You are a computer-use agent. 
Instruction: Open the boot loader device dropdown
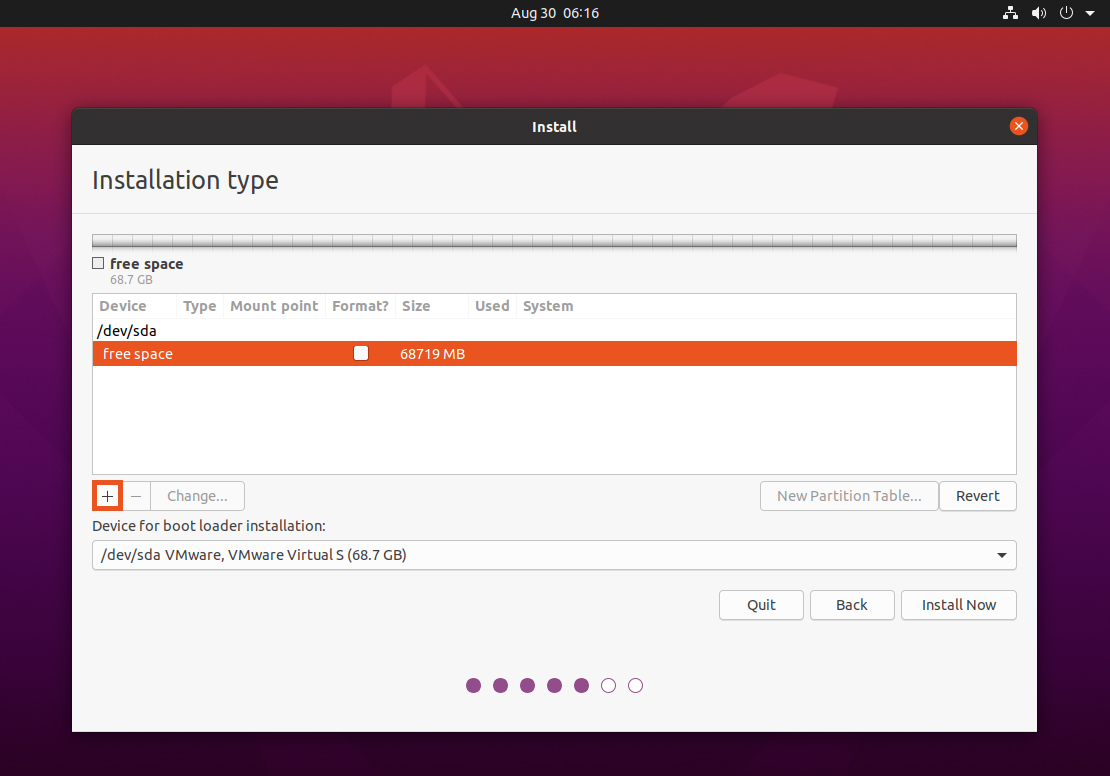click(554, 555)
